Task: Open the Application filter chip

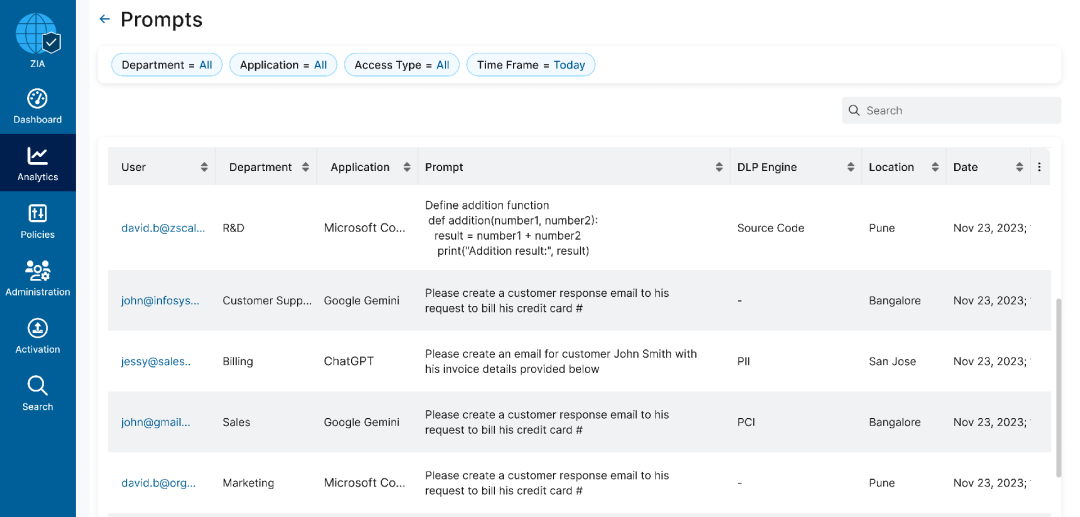Action: (x=283, y=65)
